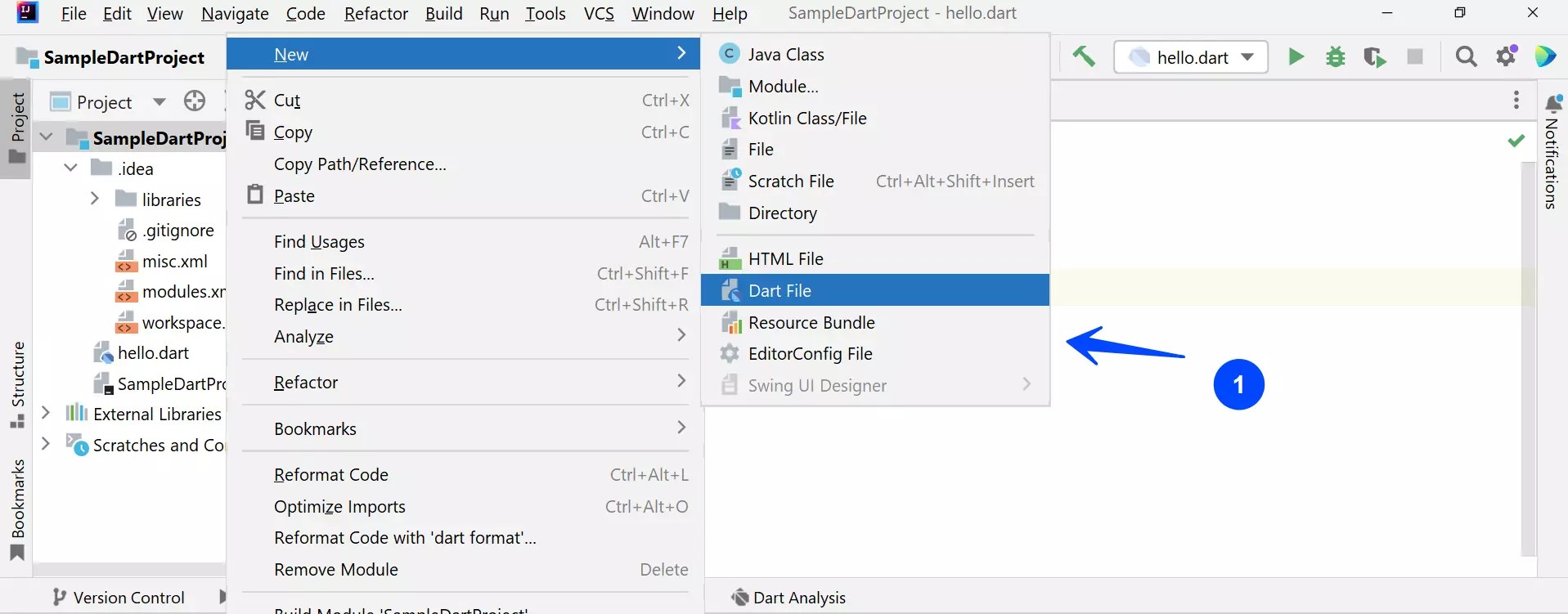Choose Remove Module from context menu
The height and width of the screenshot is (614, 1568).
coord(465,569)
